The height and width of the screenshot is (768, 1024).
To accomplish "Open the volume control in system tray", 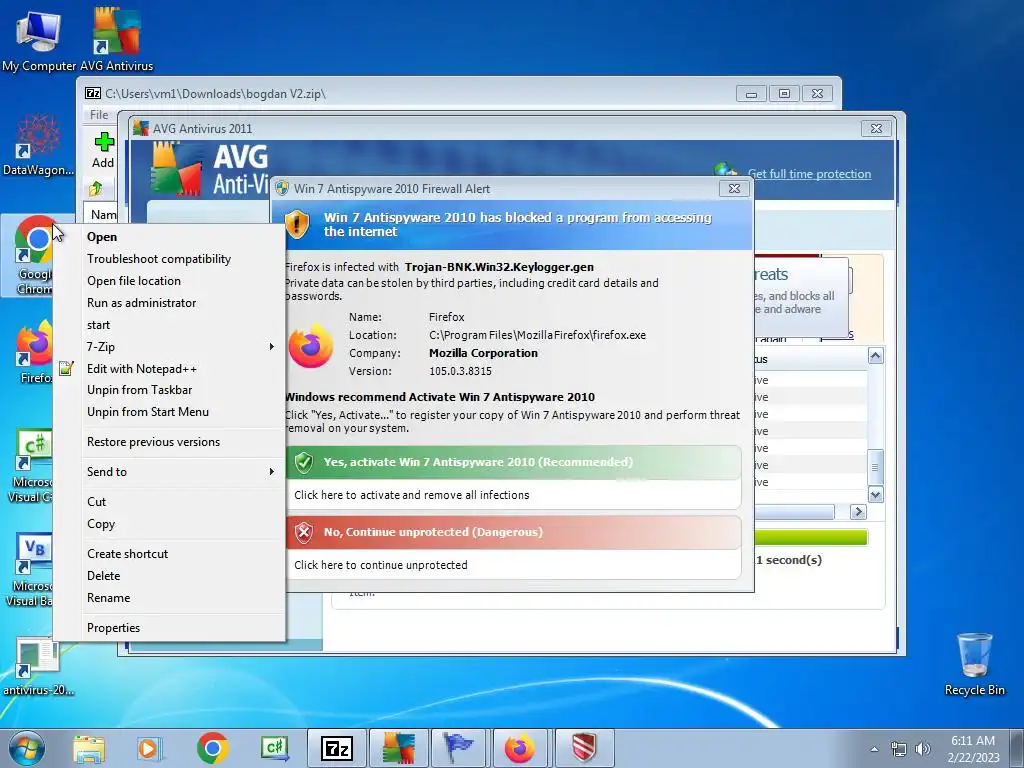I will pyautogui.click(x=922, y=749).
